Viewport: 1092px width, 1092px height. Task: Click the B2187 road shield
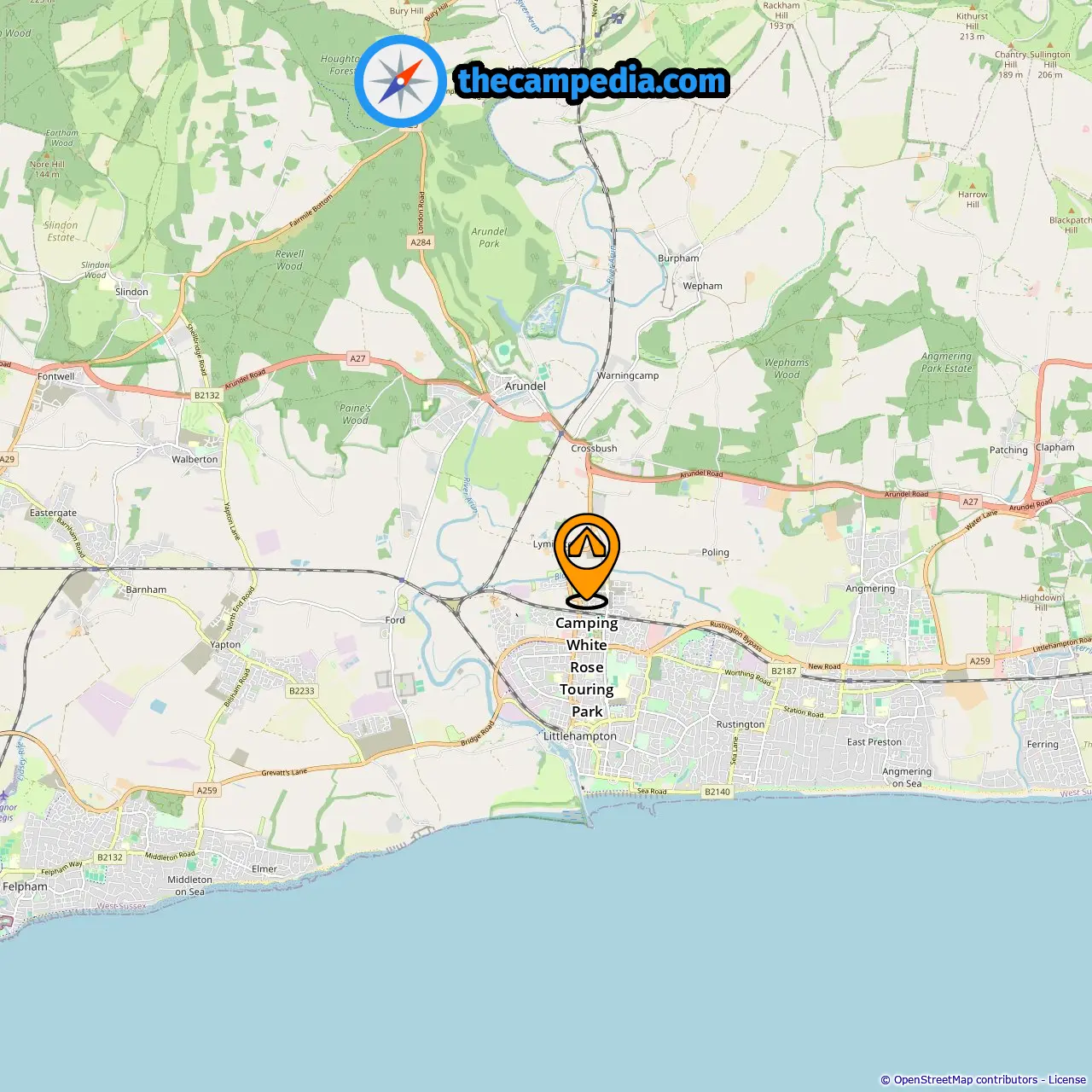pyautogui.click(x=783, y=671)
